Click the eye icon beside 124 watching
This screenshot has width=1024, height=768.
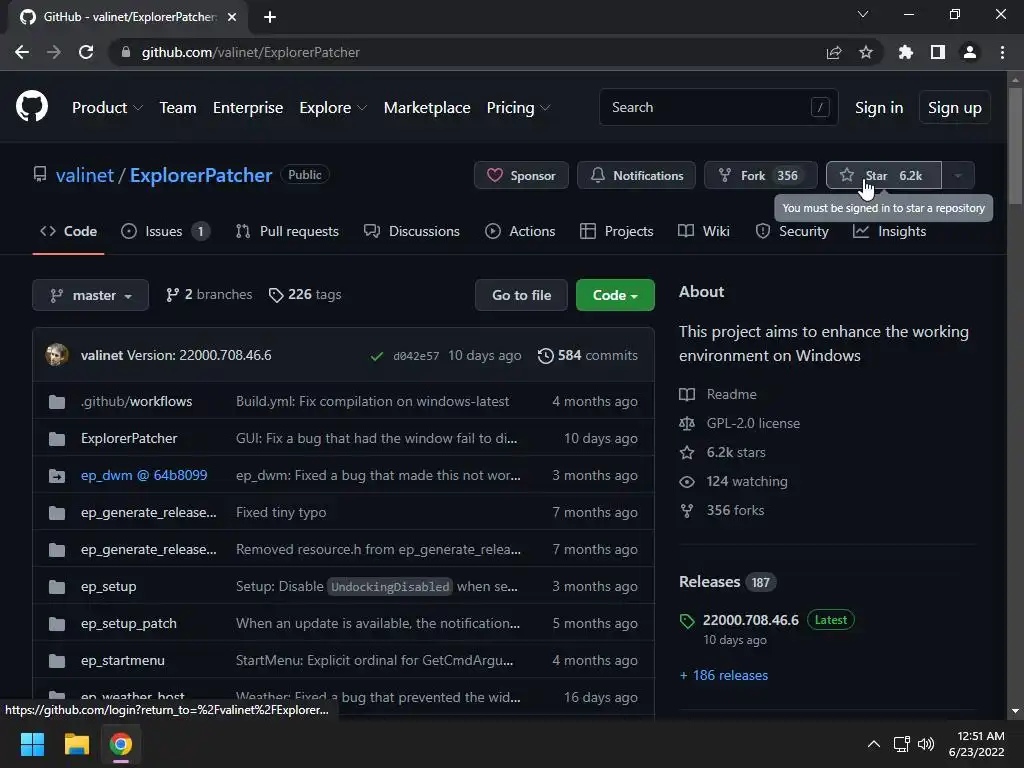[687, 482]
